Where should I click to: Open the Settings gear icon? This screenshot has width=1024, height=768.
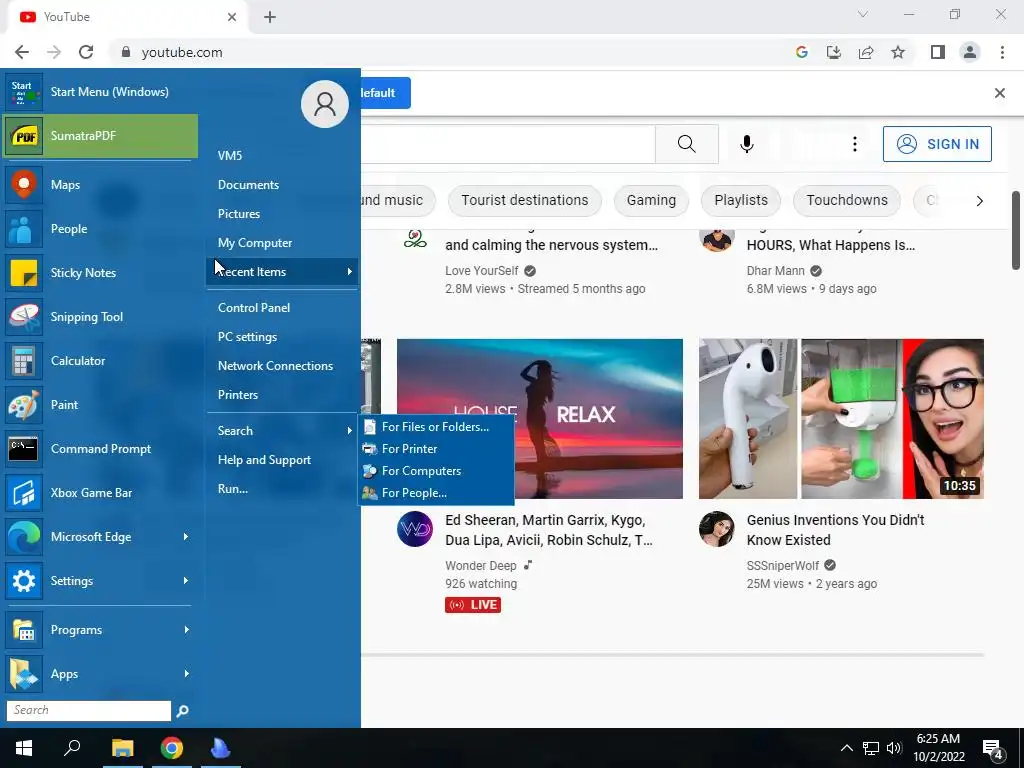click(24, 581)
